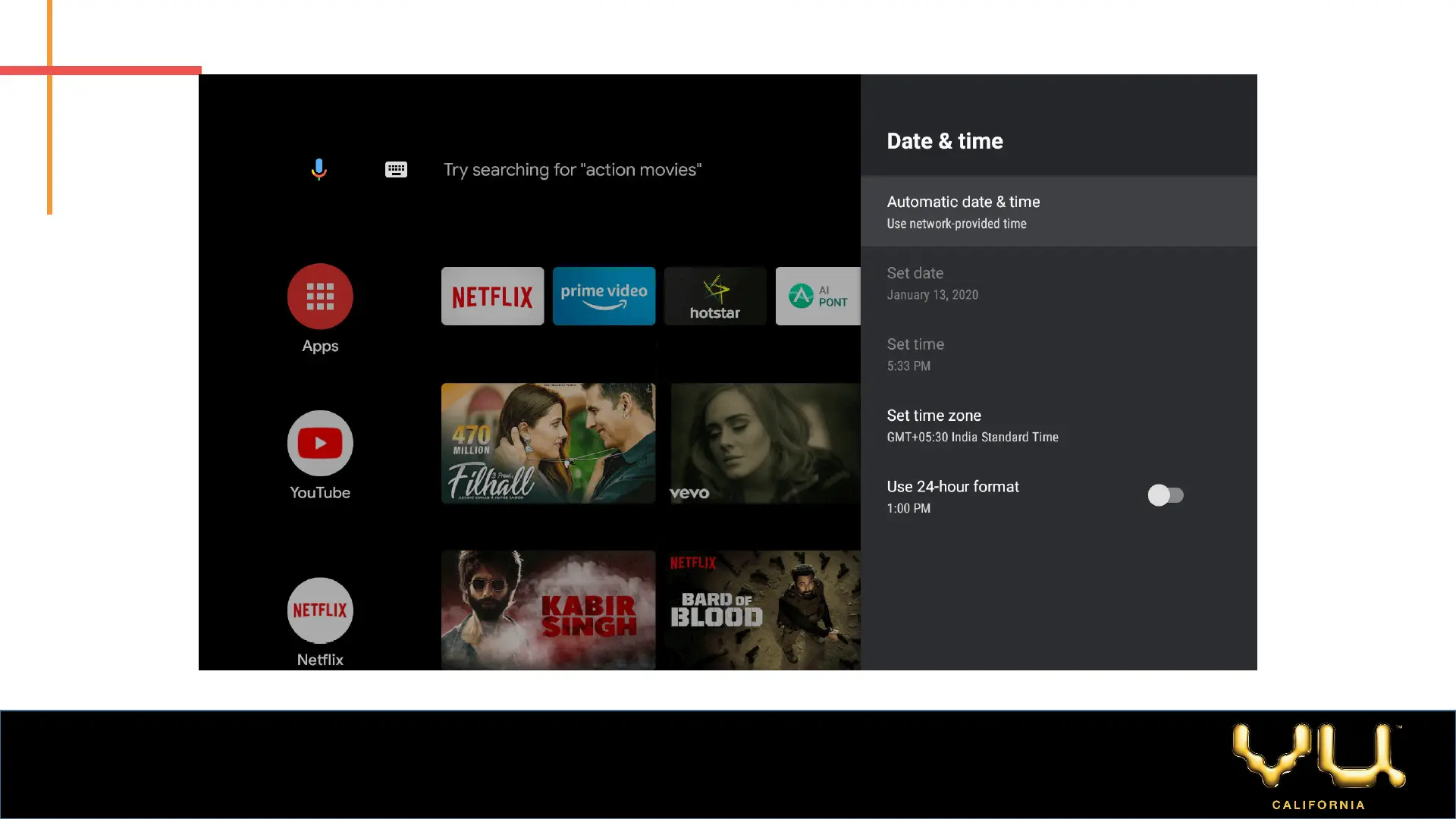Open Set time showing 5:33 PM
This screenshot has height=819, width=1456.
1058,354
